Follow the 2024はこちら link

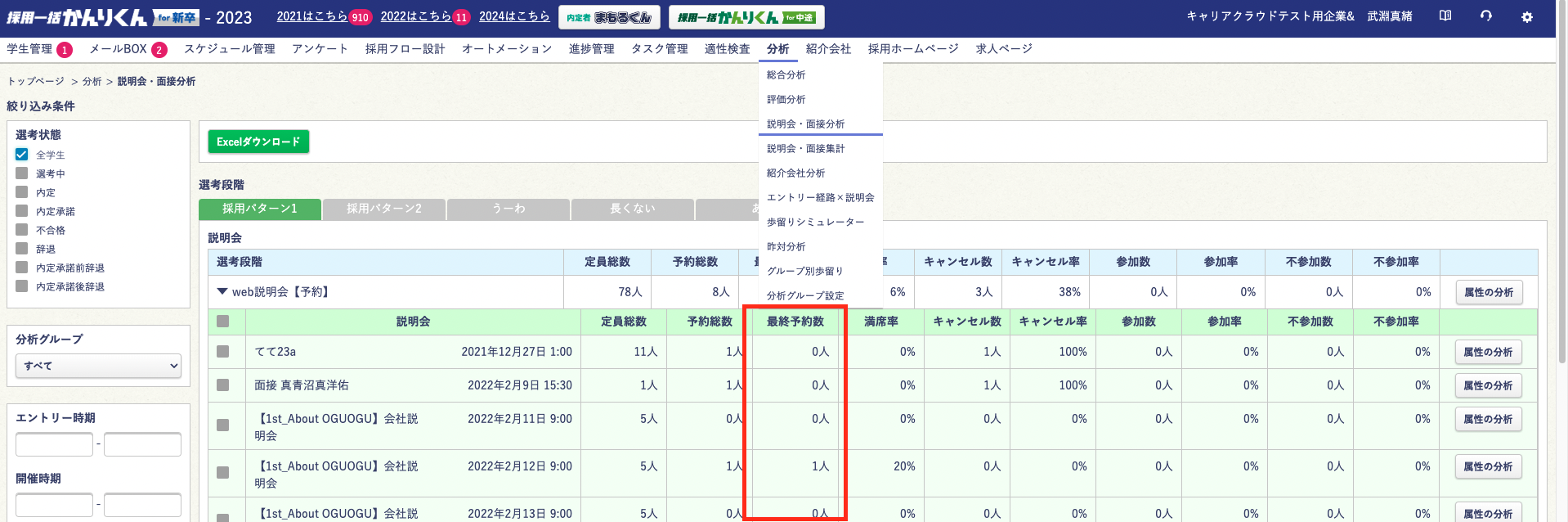[x=514, y=16]
